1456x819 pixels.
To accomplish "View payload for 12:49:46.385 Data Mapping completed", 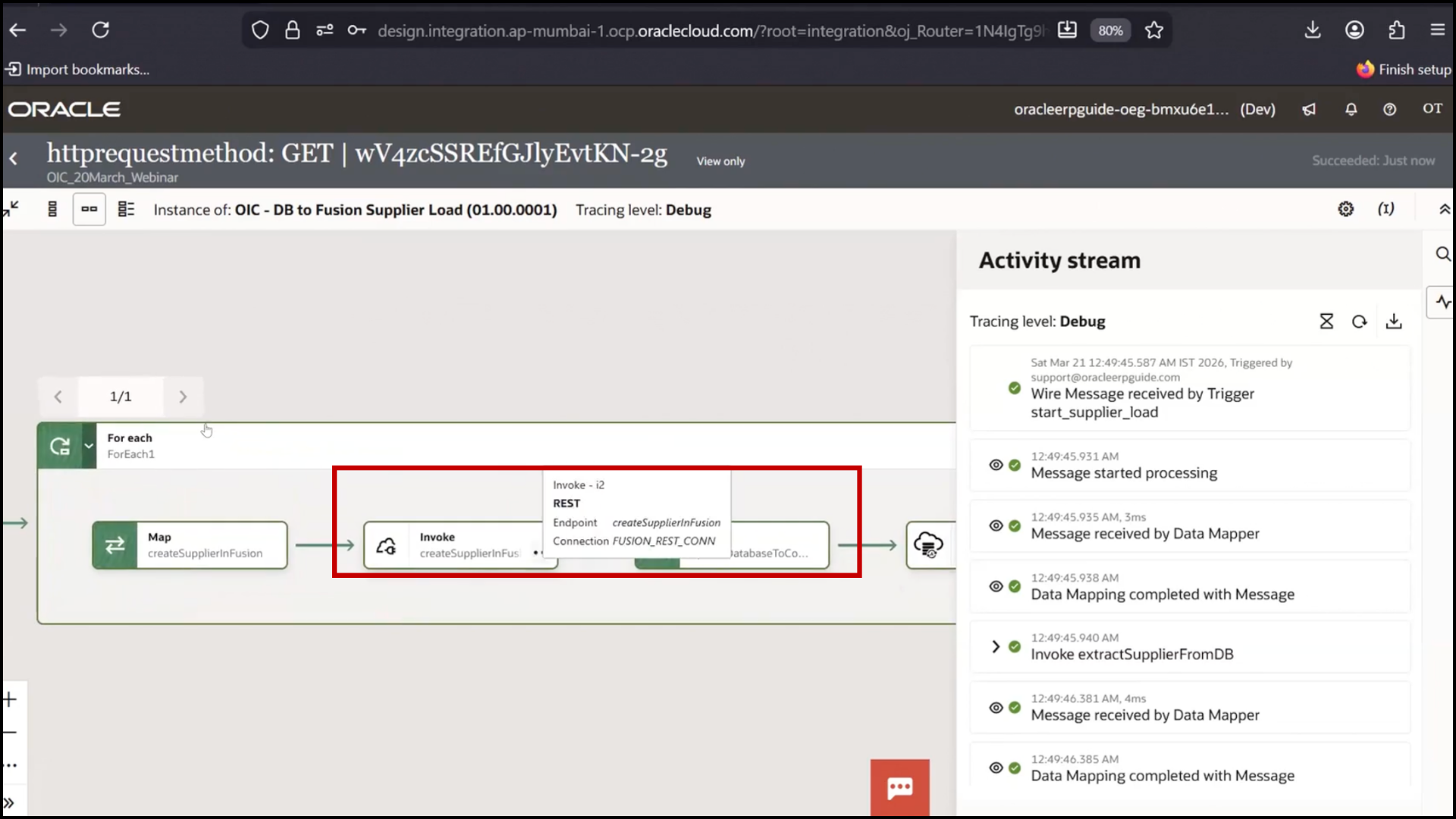I will [x=996, y=767].
